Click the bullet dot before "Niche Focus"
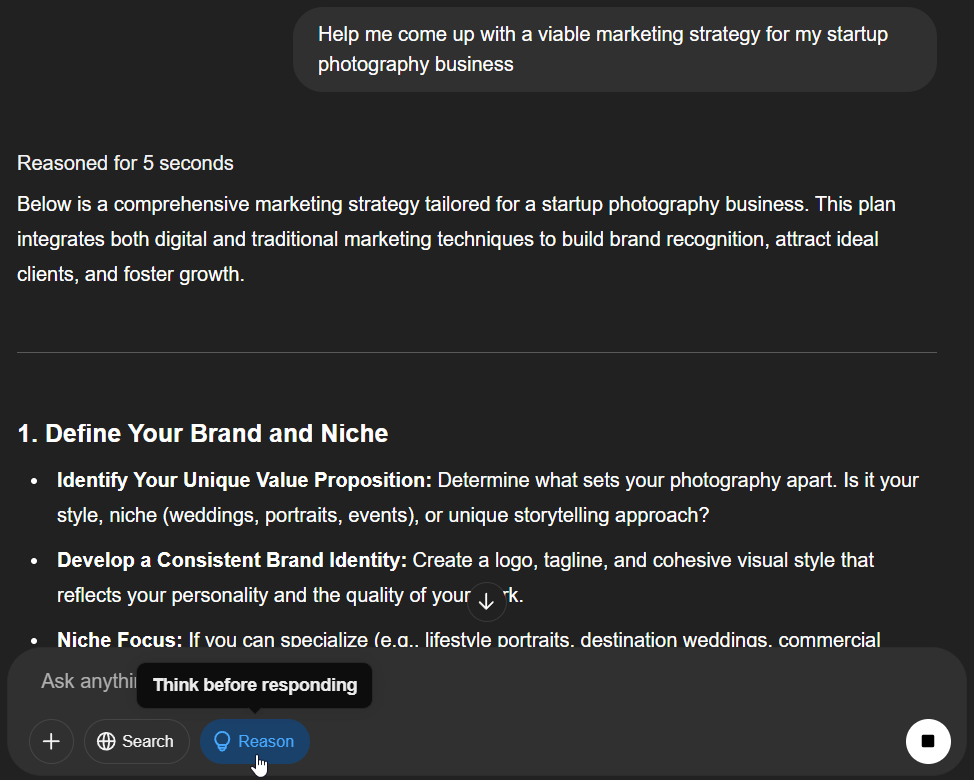The height and width of the screenshot is (780, 974). click(35, 640)
